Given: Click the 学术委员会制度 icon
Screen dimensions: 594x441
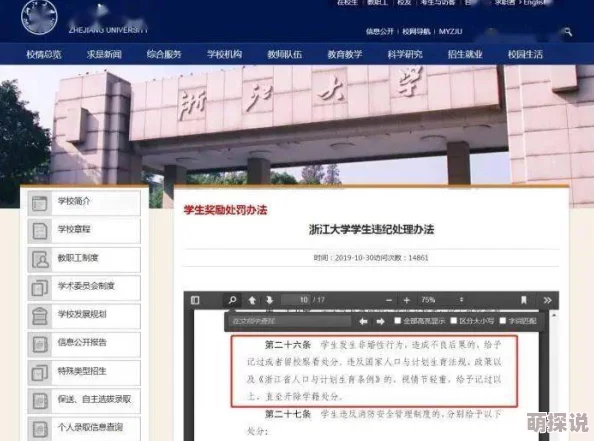Looking at the screenshot, I should [40, 288].
